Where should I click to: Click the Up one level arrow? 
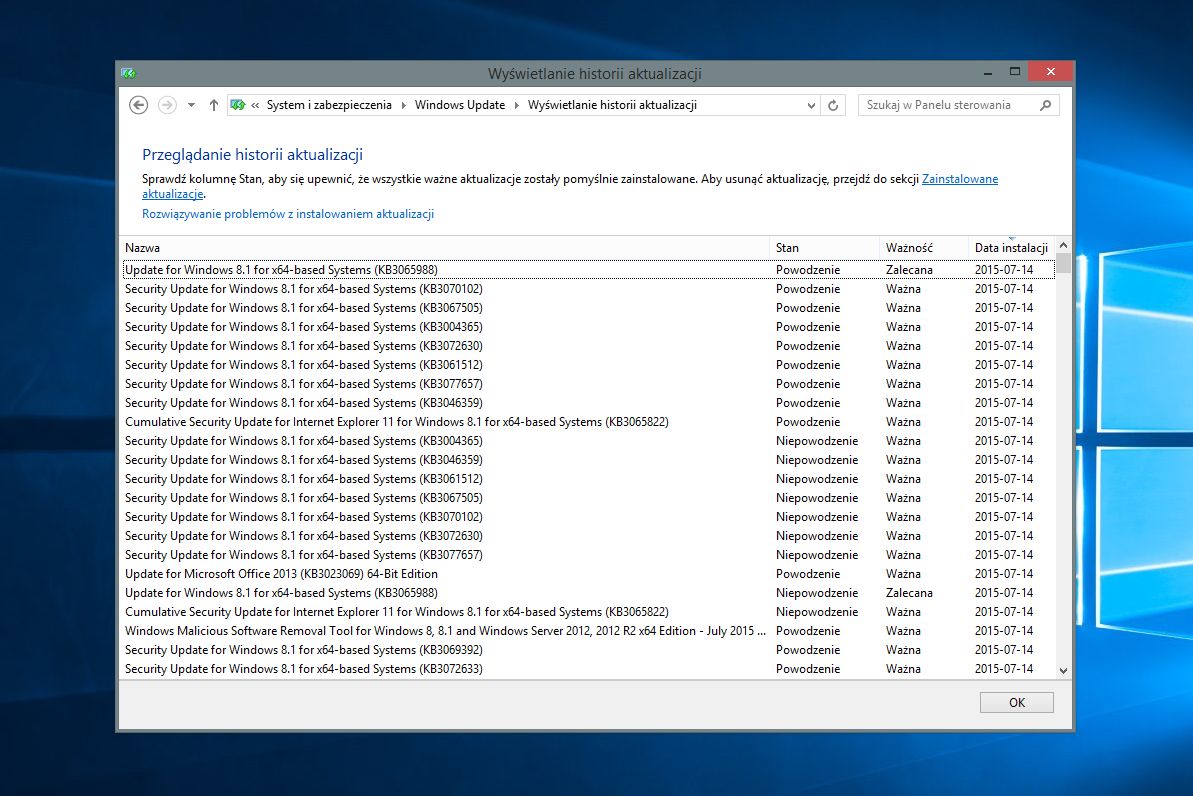(x=213, y=105)
